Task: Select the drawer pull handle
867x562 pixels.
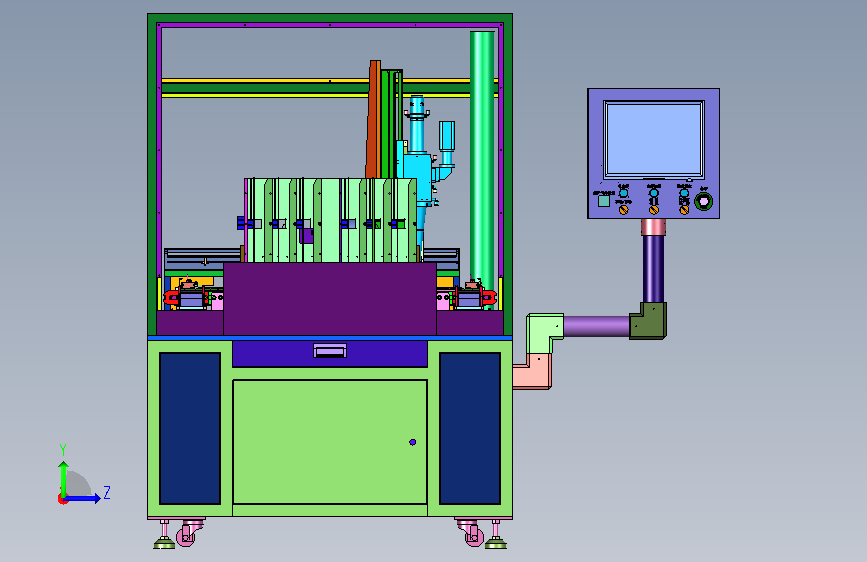Action: [330, 351]
